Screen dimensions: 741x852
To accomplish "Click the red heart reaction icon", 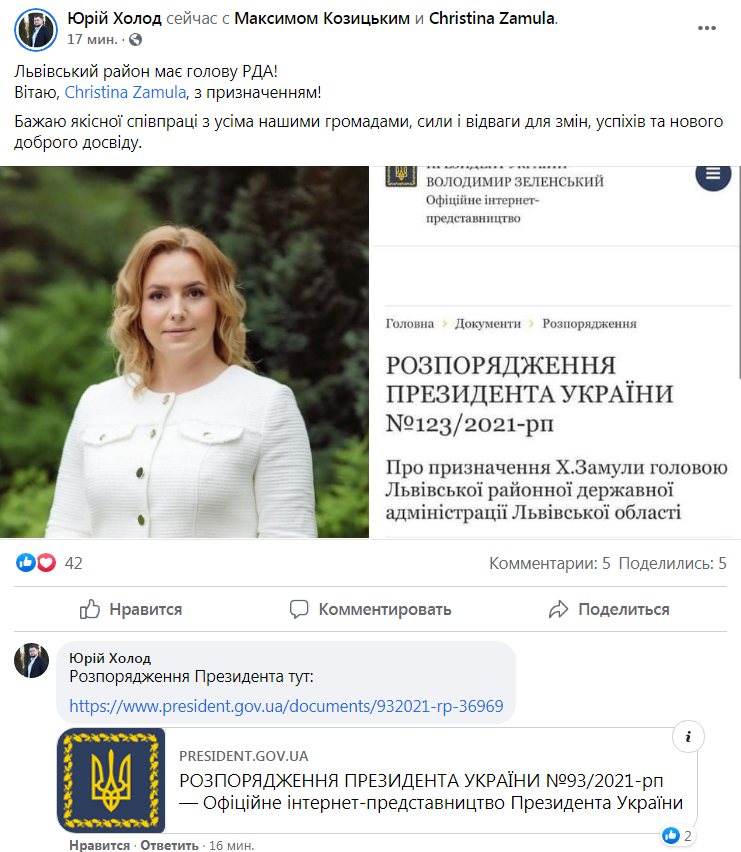I will coord(47,562).
